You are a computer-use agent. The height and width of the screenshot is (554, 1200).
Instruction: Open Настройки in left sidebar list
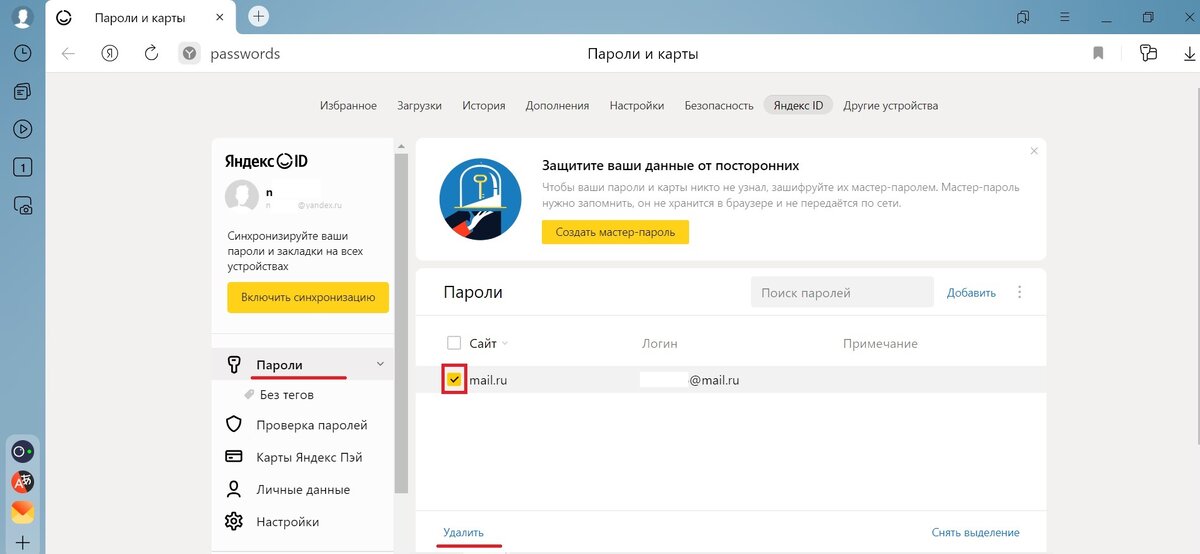288,521
